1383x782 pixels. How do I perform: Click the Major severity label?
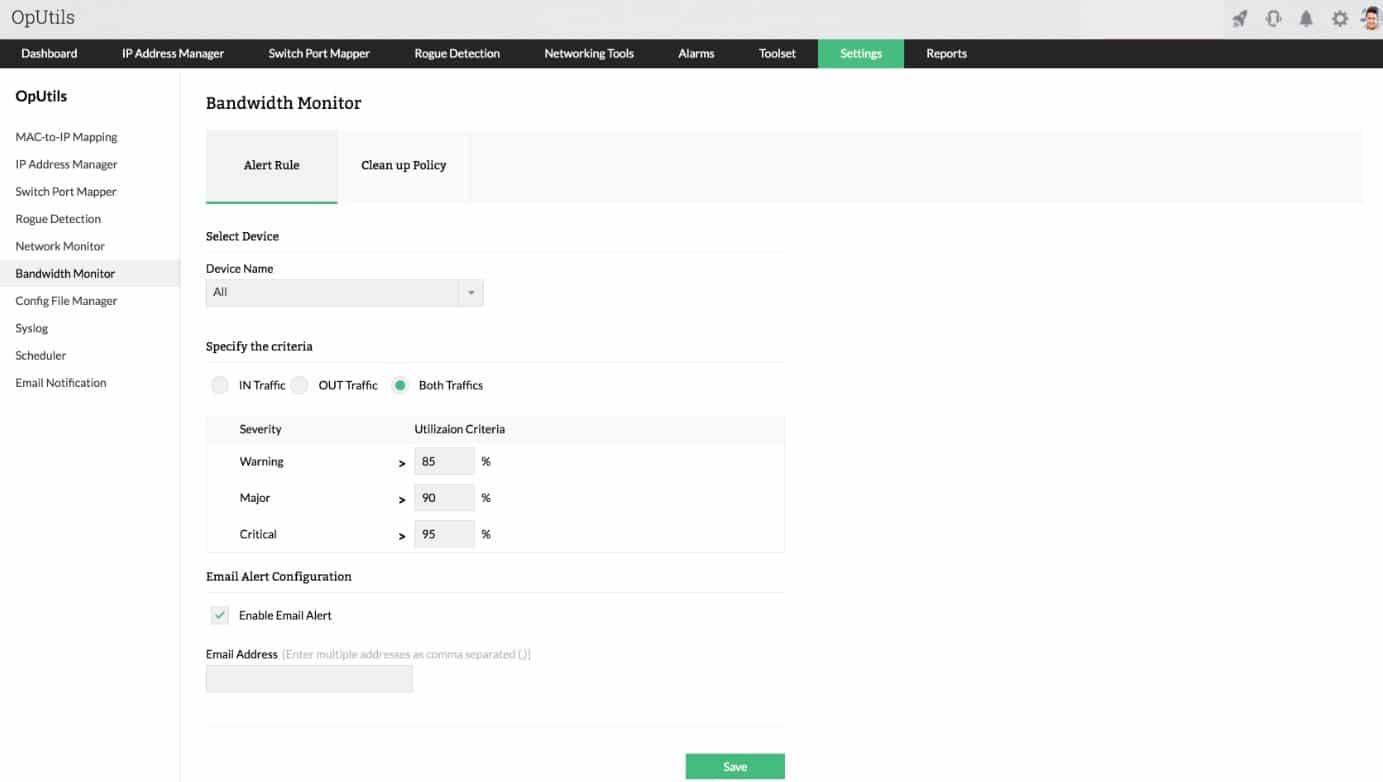(255, 498)
